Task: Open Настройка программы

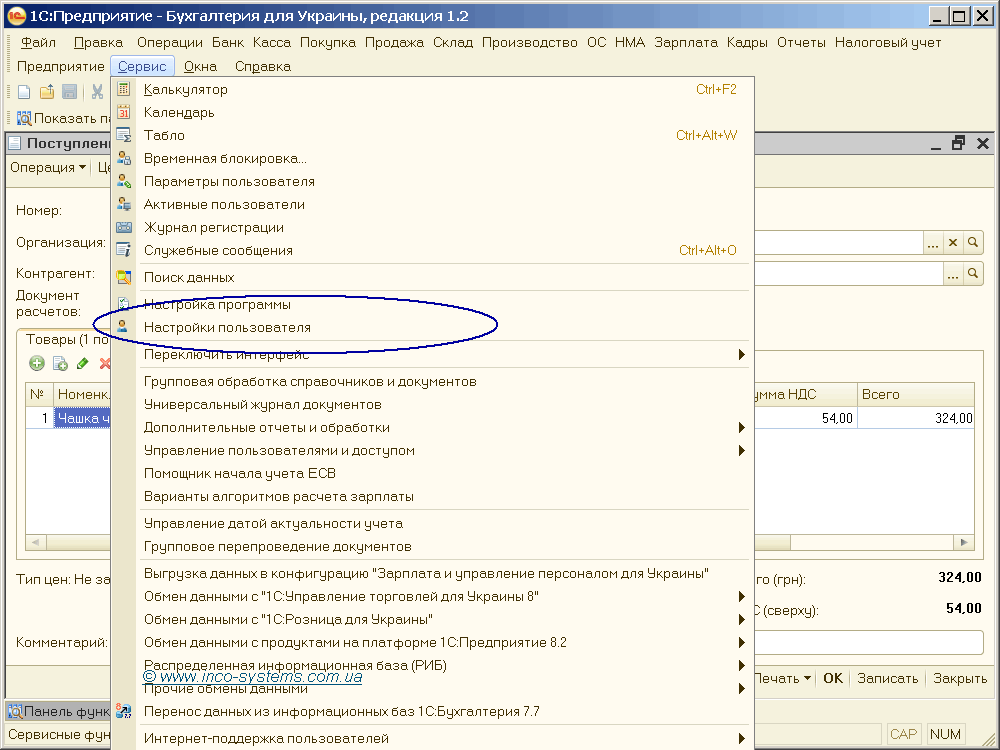Action: pos(433,304)
